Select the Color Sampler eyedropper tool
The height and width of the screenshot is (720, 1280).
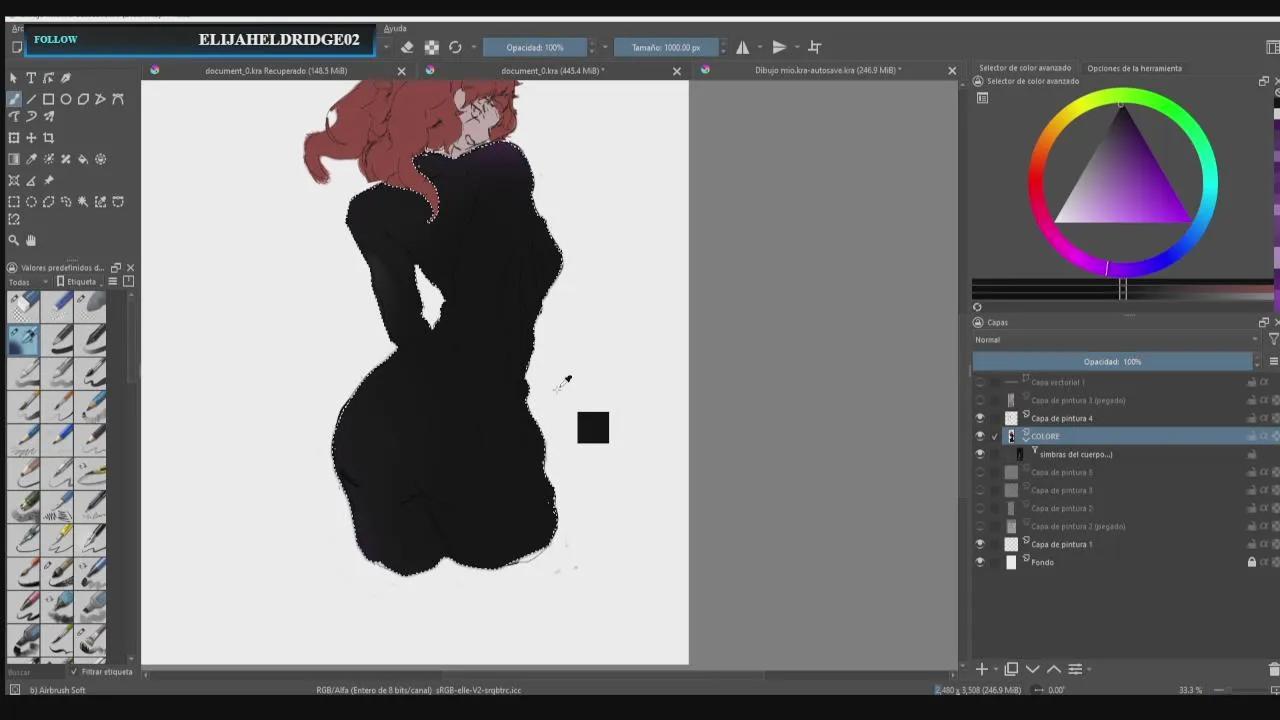click(x=31, y=159)
